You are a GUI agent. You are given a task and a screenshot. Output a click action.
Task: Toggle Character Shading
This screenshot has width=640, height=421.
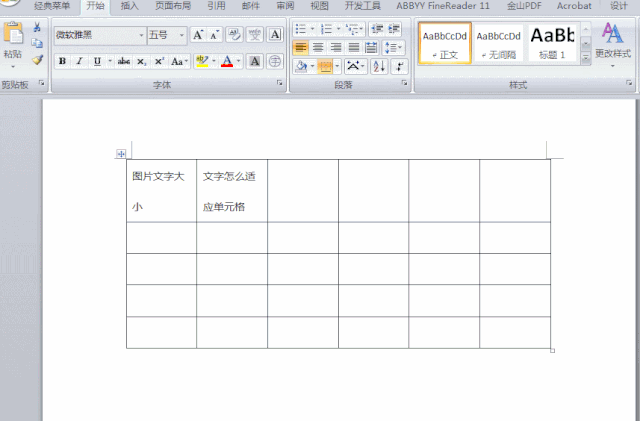tap(255, 61)
